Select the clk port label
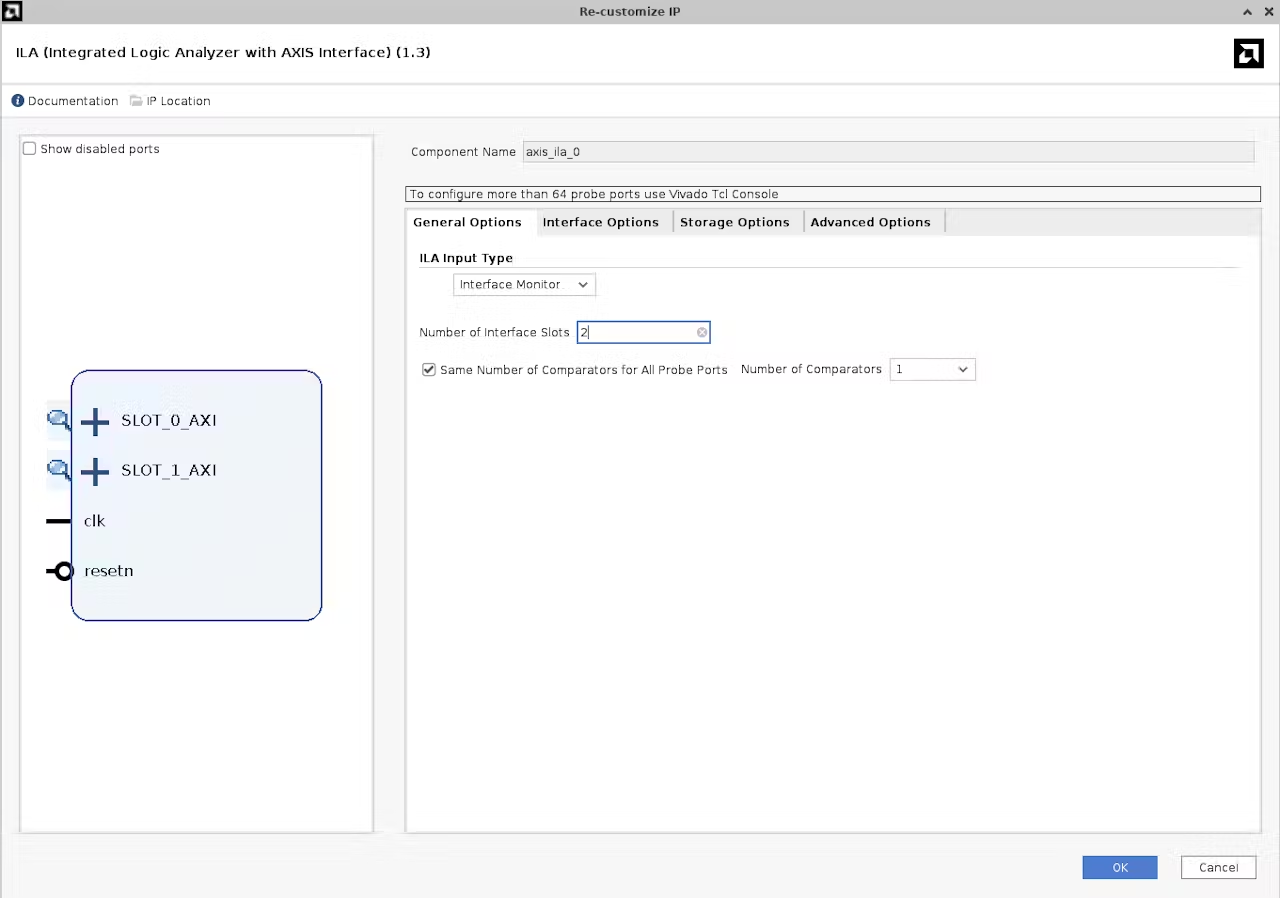The height and width of the screenshot is (898, 1280). coord(95,521)
